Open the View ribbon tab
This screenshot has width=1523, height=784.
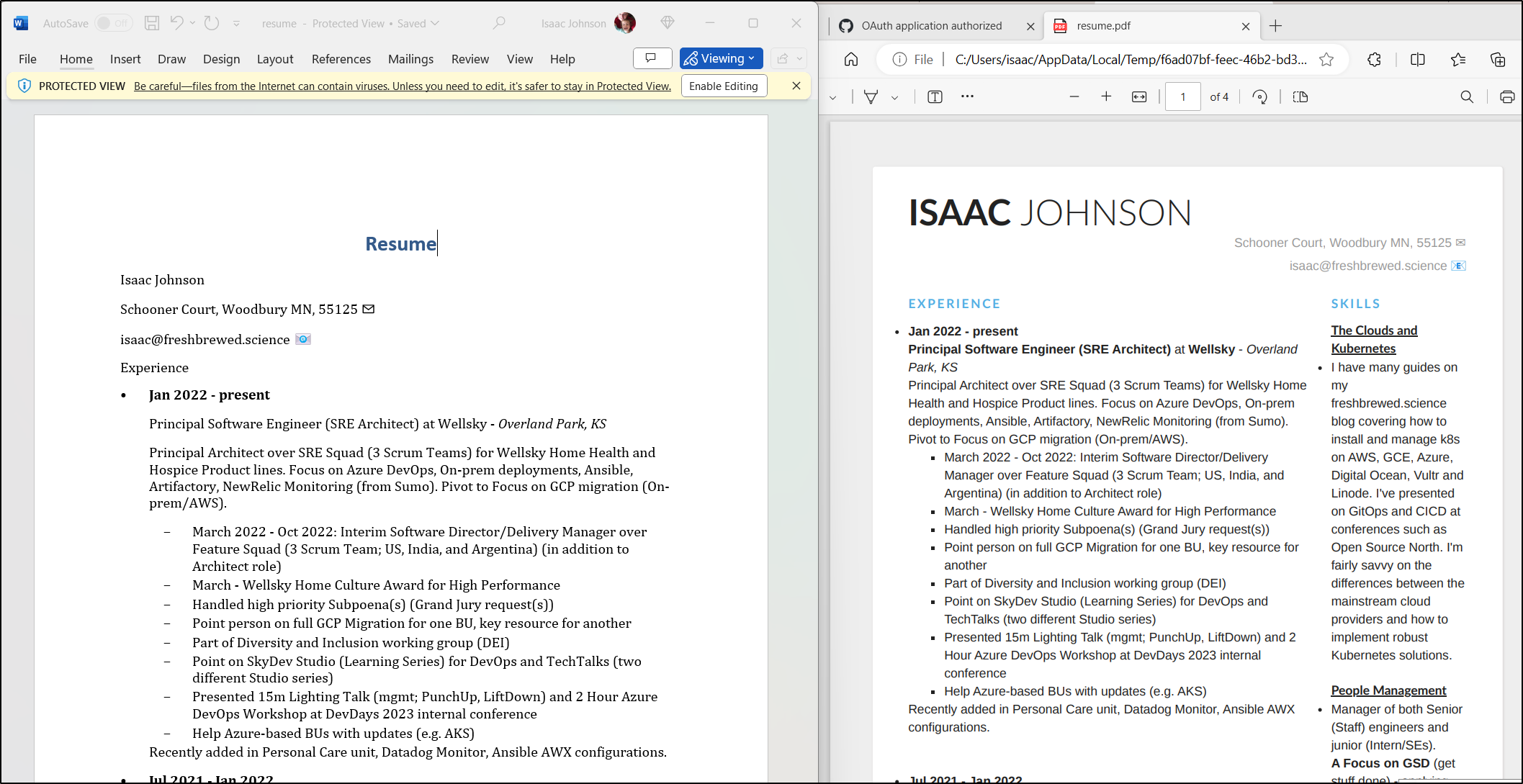[520, 59]
